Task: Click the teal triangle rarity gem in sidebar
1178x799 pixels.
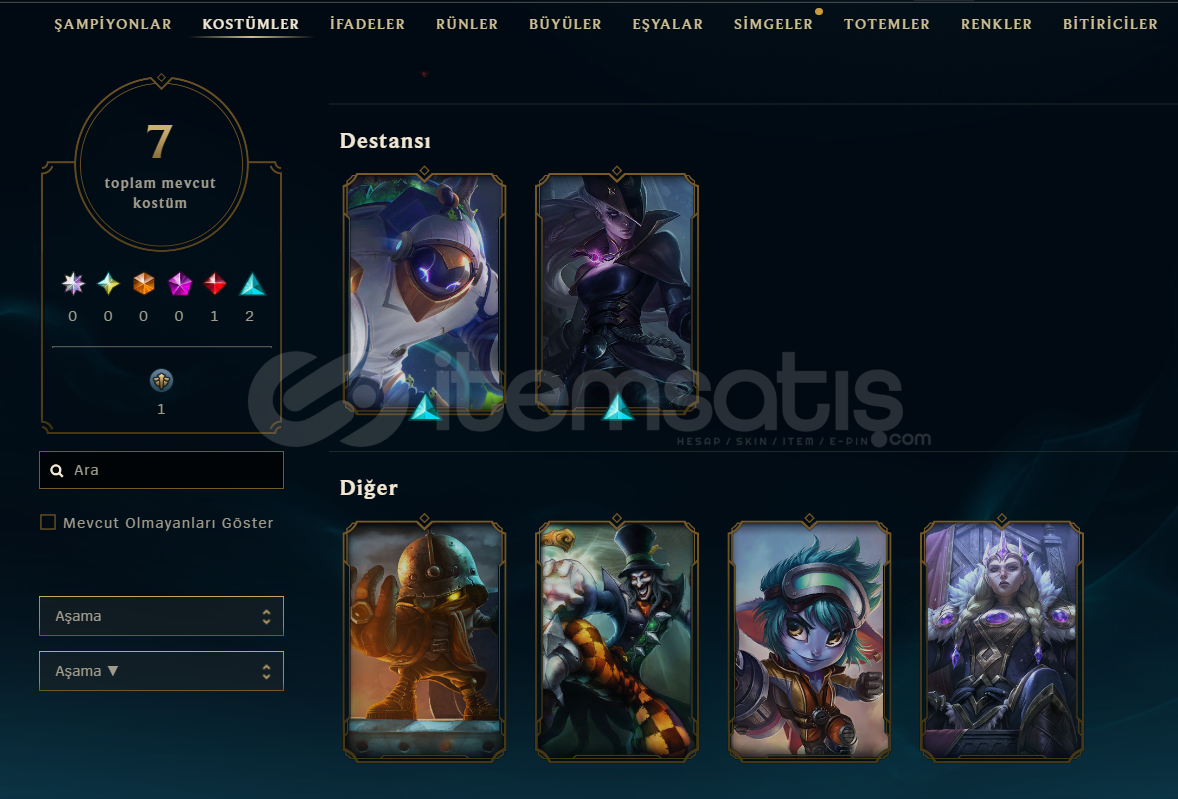Action: [x=252, y=284]
